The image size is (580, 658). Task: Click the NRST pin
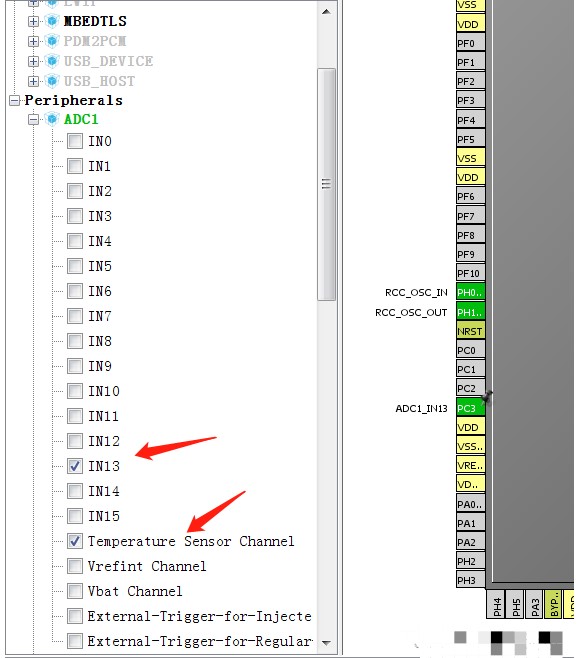tap(470, 331)
